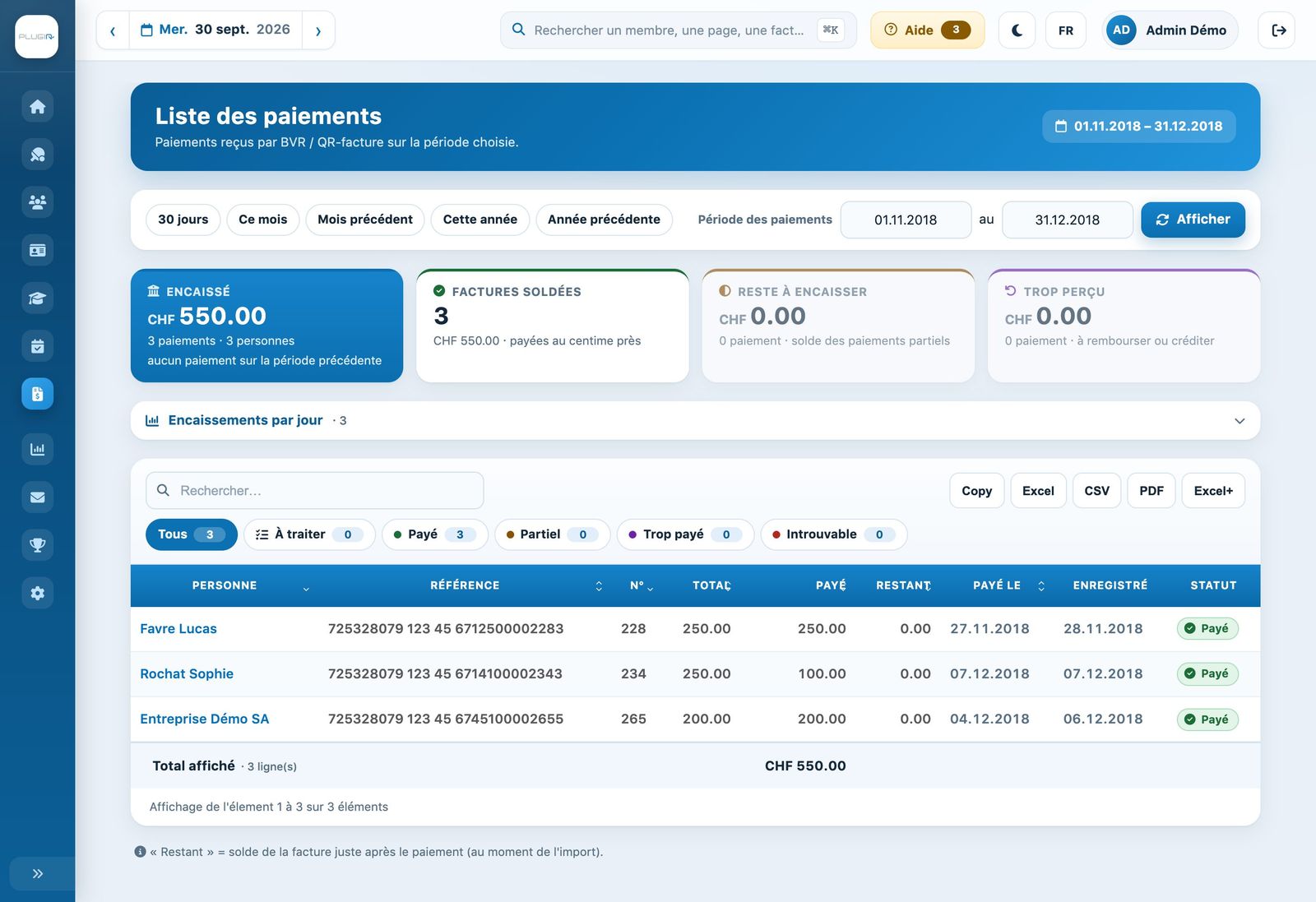Expand the Encaissements par jour panel
Screen dimensions: 1316x902
pos(695,420)
